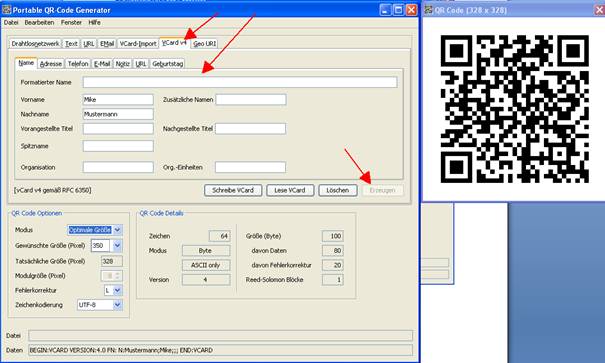Click the davon Fehlerkorrektur value 20
605x363 pixels.
tap(333, 265)
